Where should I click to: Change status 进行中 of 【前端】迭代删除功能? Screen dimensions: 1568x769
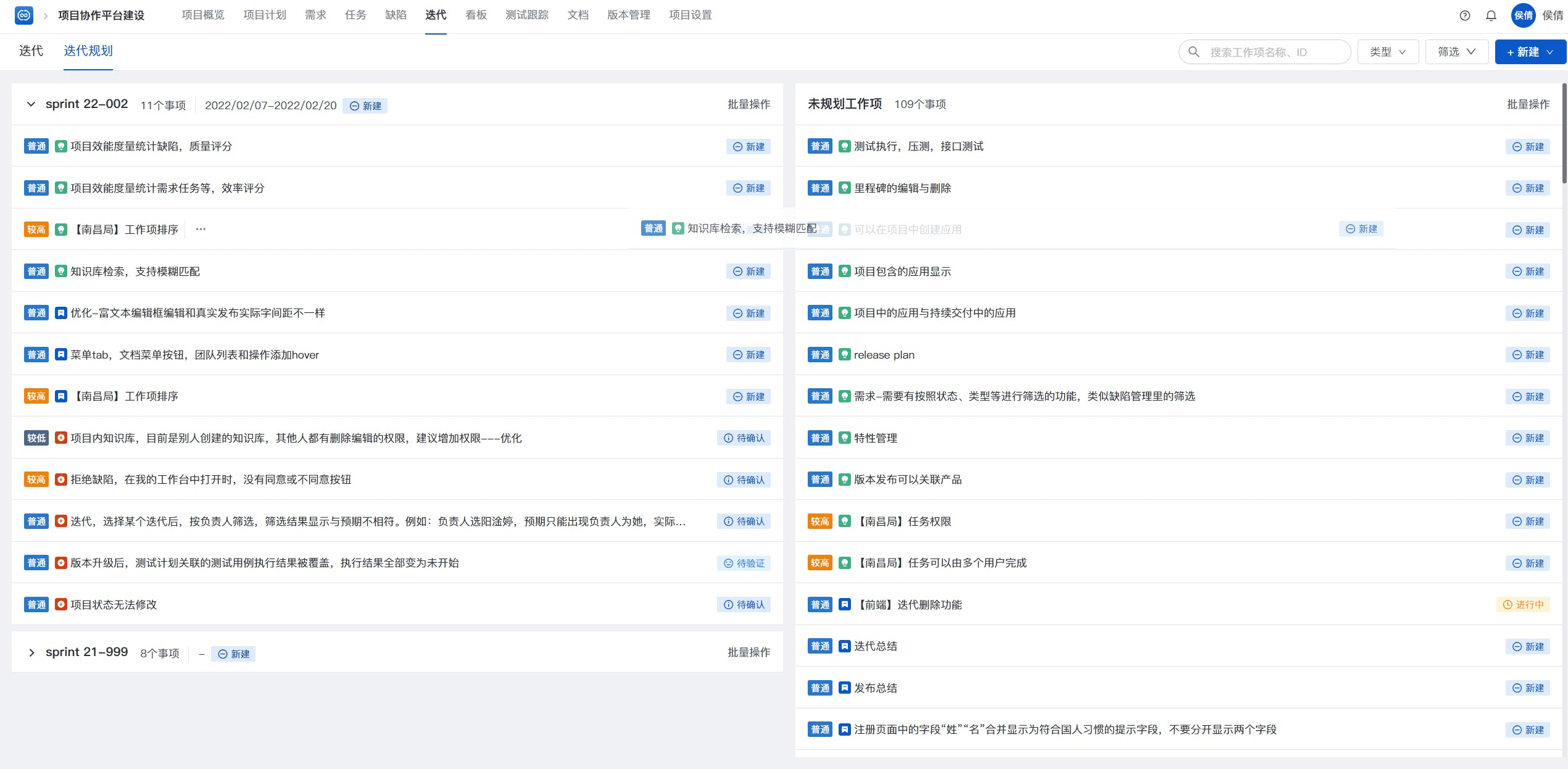click(1522, 605)
